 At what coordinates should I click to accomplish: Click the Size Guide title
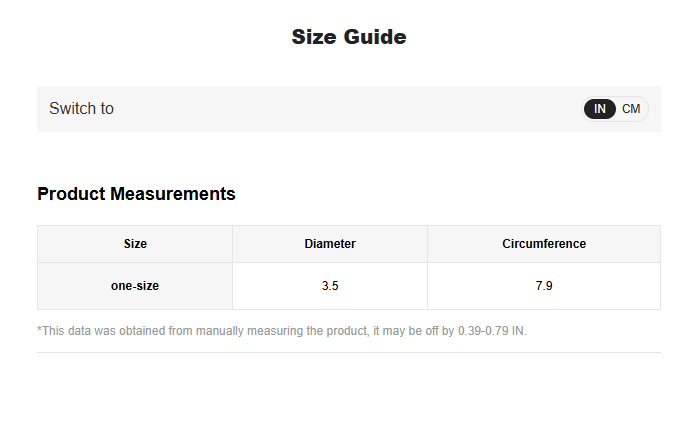pos(349,38)
